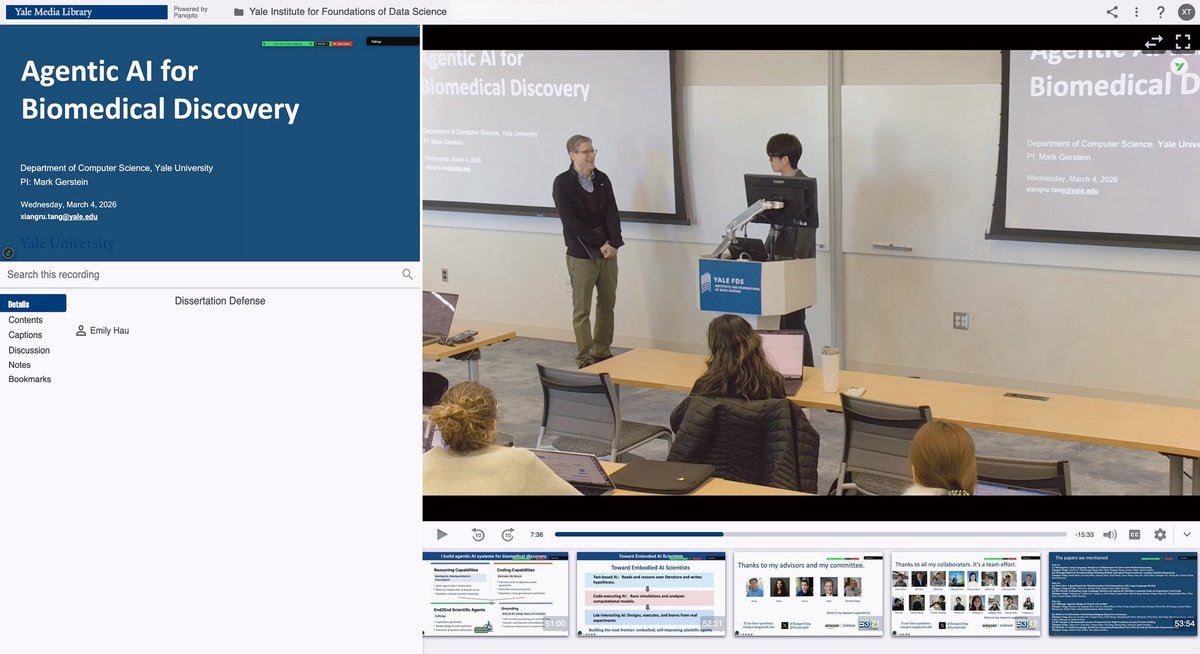The image size is (1200, 654).
Task: Click the playback progress seek bar
Action: [x=811, y=535]
